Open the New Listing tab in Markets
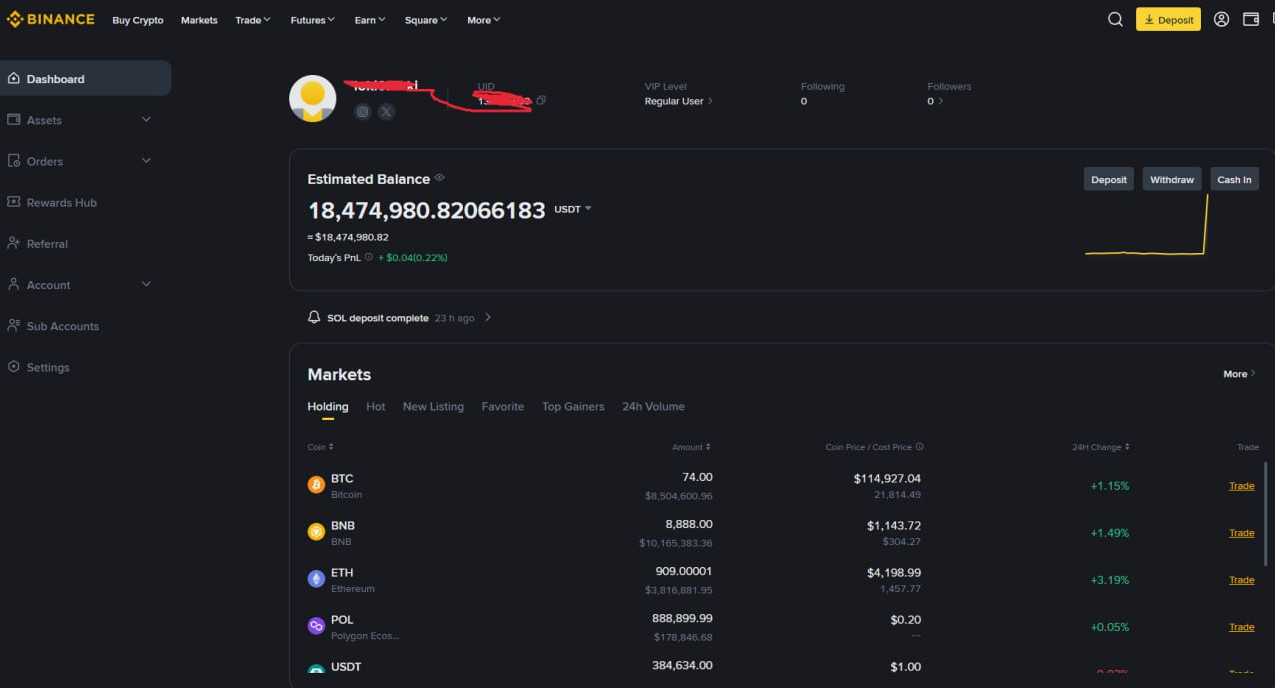The image size is (1275, 688). [x=433, y=406]
